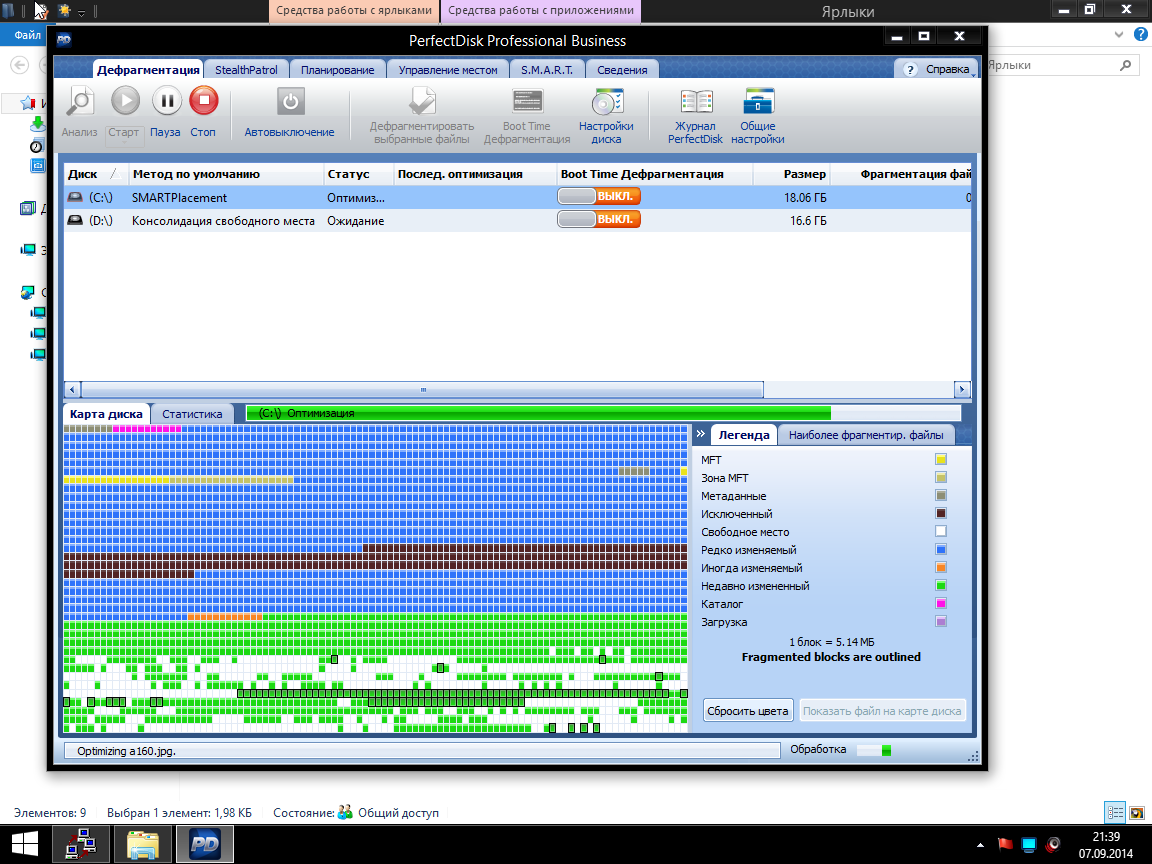Click Загрузка purple color swatch
Screen dimensions: 1152x864
point(940,622)
